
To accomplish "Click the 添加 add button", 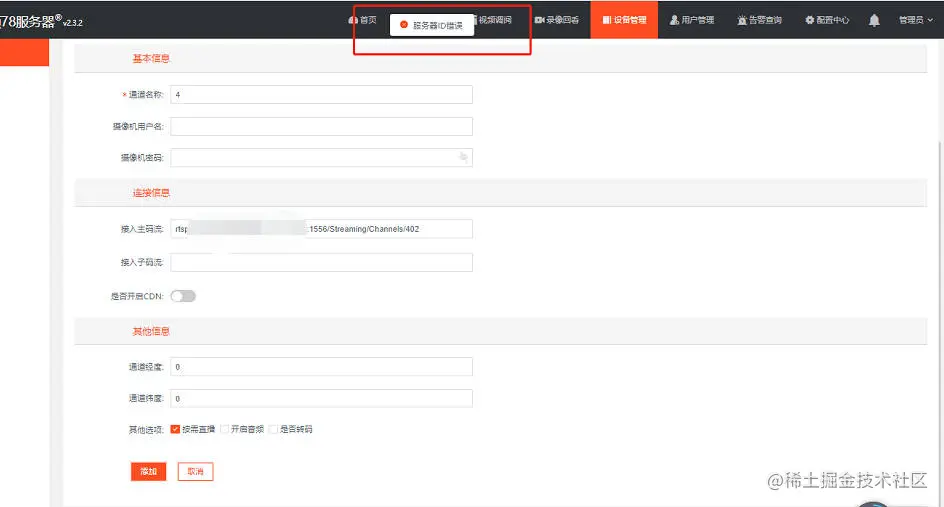I will (x=148, y=471).
